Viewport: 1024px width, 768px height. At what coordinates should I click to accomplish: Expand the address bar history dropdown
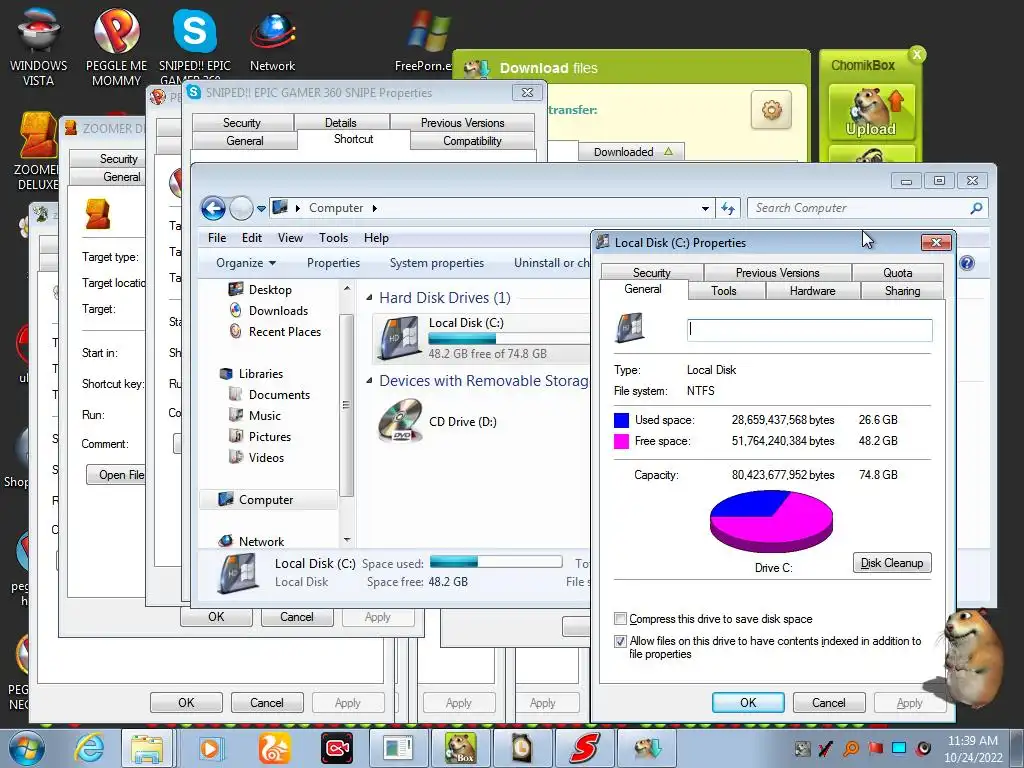tap(705, 208)
